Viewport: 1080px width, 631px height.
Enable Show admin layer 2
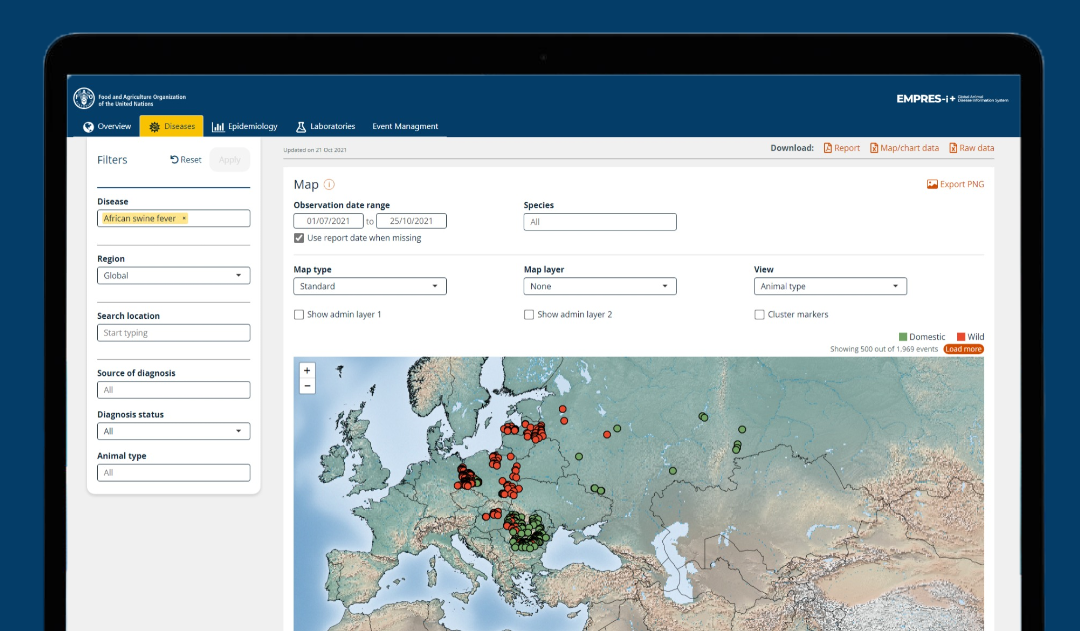pyautogui.click(x=529, y=315)
